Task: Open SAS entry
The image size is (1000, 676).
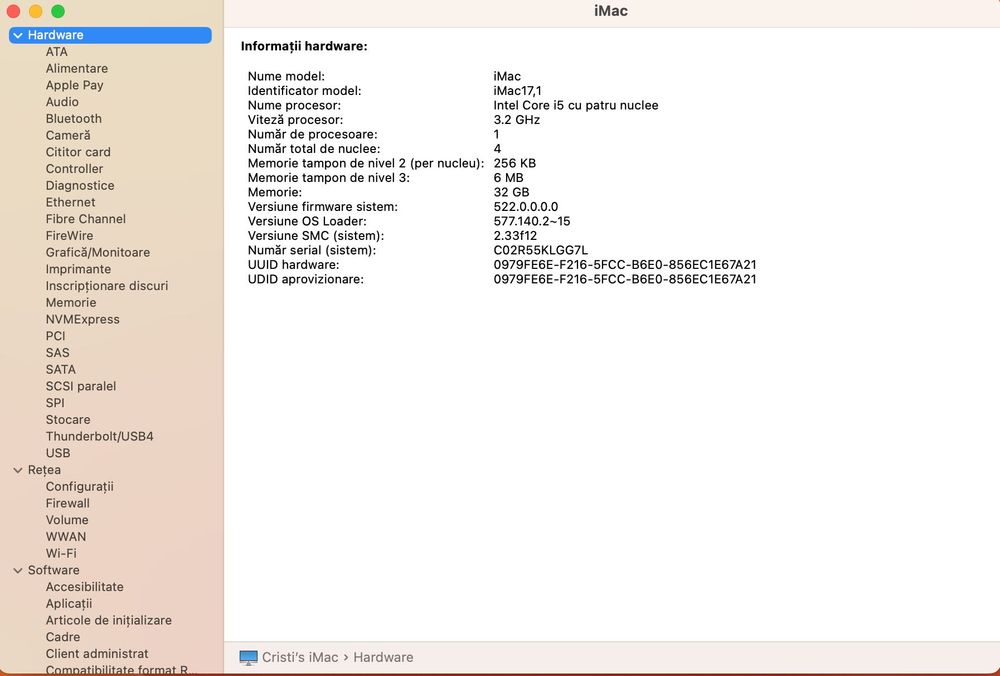Action: 57,353
